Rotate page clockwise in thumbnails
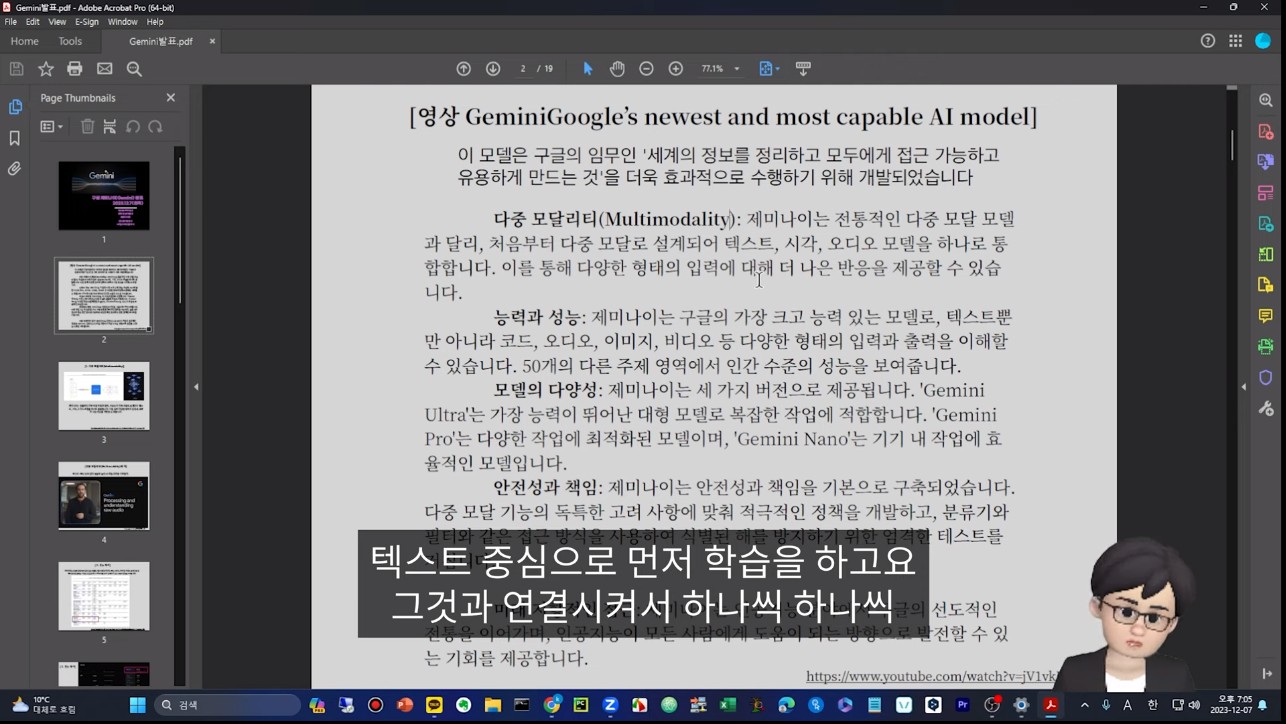This screenshot has width=1286, height=724. pyautogui.click(x=155, y=127)
